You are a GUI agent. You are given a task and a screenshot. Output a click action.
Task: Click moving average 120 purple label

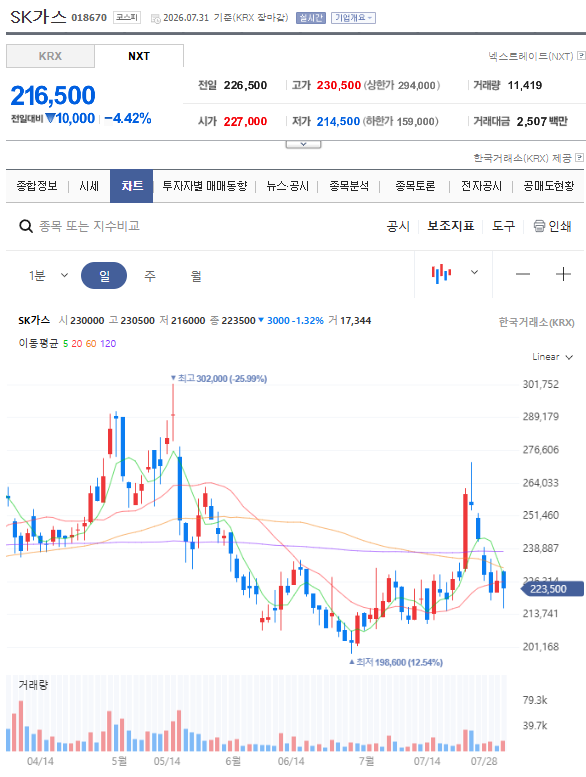pos(108,344)
